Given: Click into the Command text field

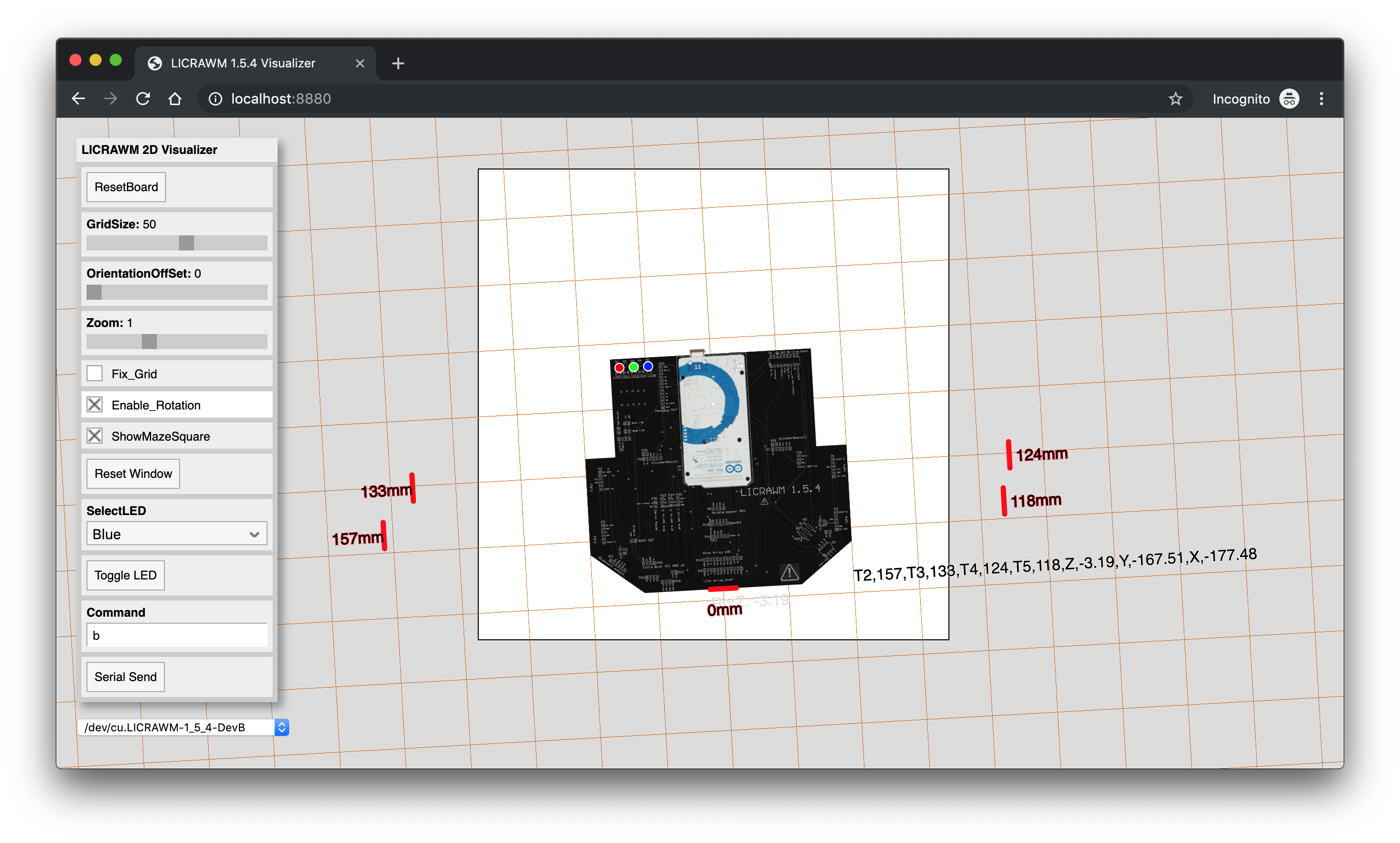Looking at the screenshot, I should 177,635.
